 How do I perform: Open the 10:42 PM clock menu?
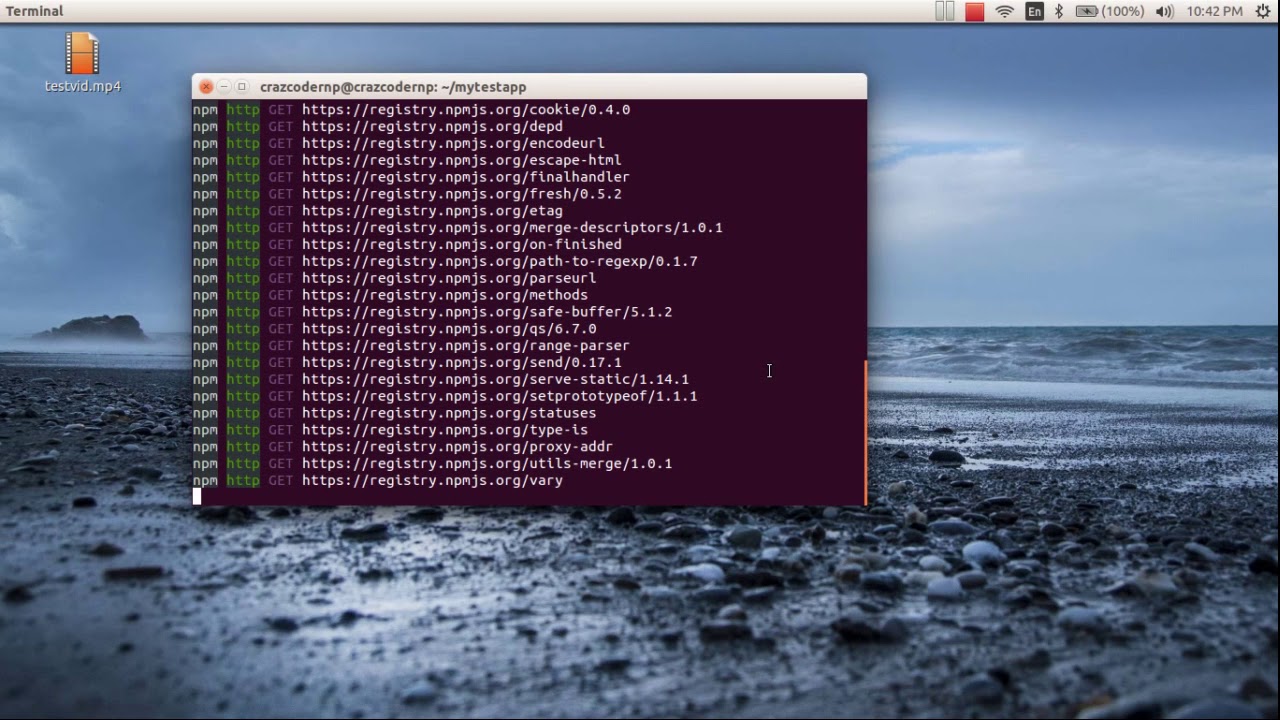(x=1214, y=11)
